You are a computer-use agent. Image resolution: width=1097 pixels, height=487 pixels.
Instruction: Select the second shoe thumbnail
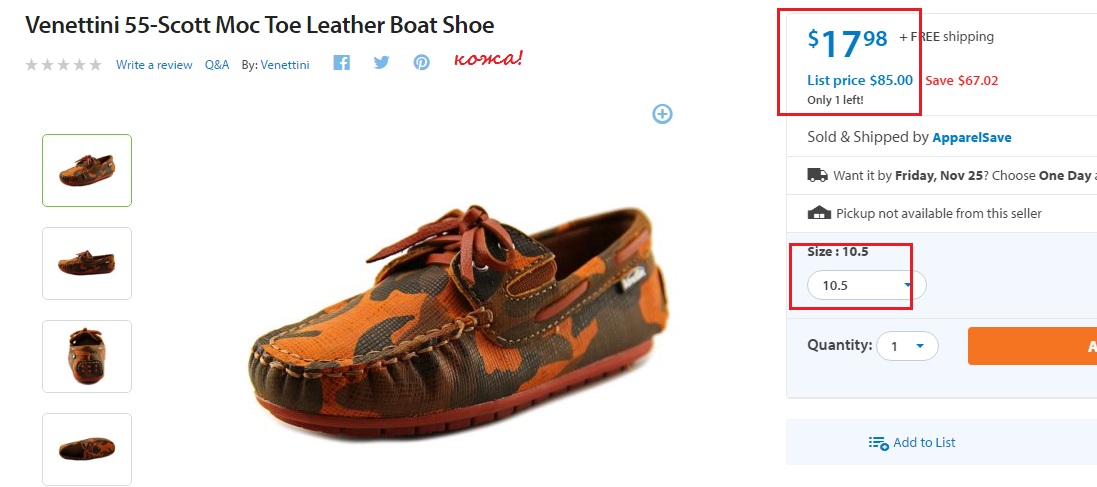[87, 263]
